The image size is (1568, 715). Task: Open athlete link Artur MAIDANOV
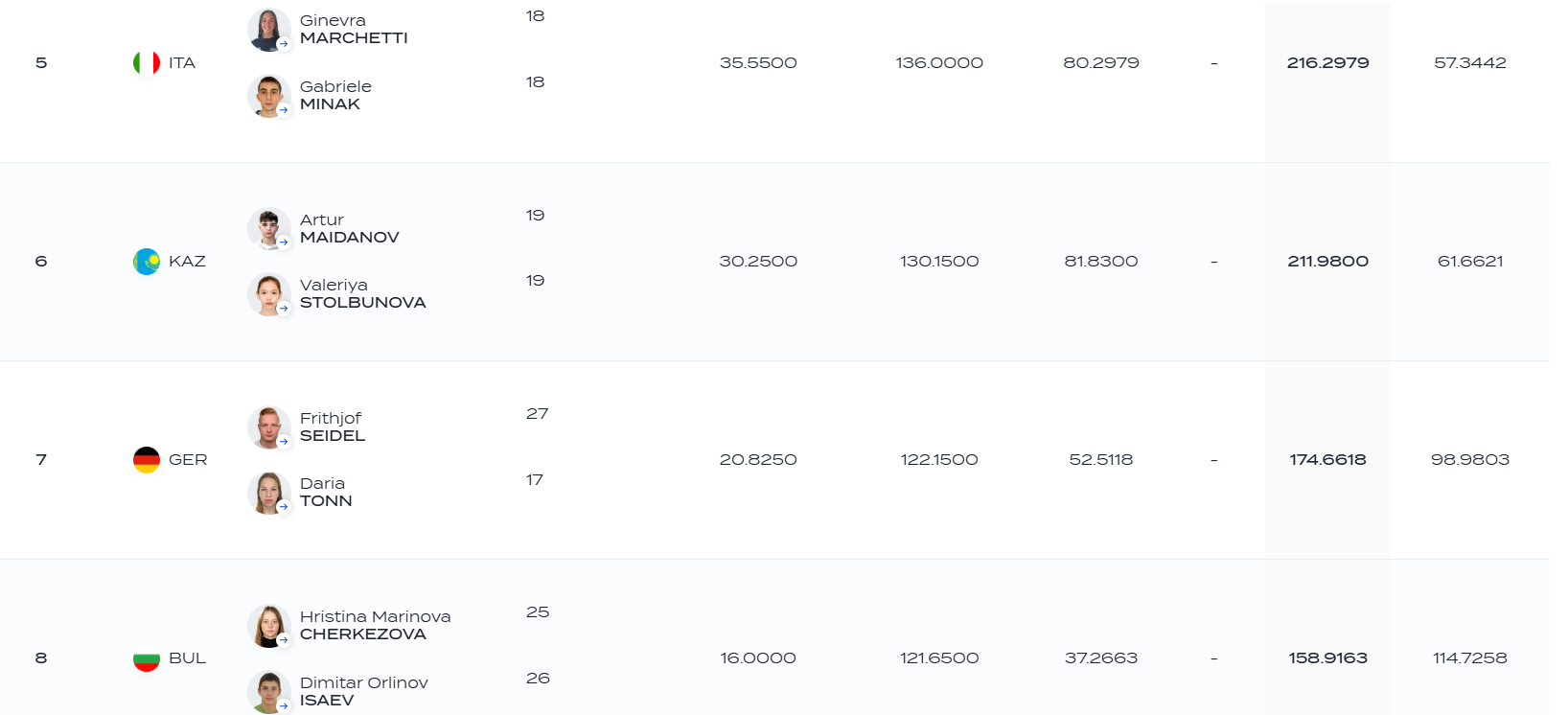[x=349, y=228]
